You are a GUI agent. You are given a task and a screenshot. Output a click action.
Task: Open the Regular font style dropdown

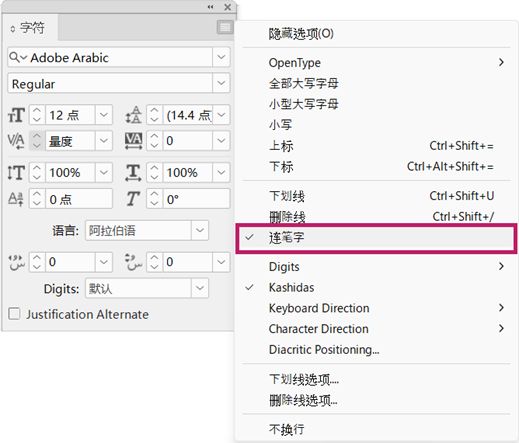pyautogui.click(x=221, y=83)
